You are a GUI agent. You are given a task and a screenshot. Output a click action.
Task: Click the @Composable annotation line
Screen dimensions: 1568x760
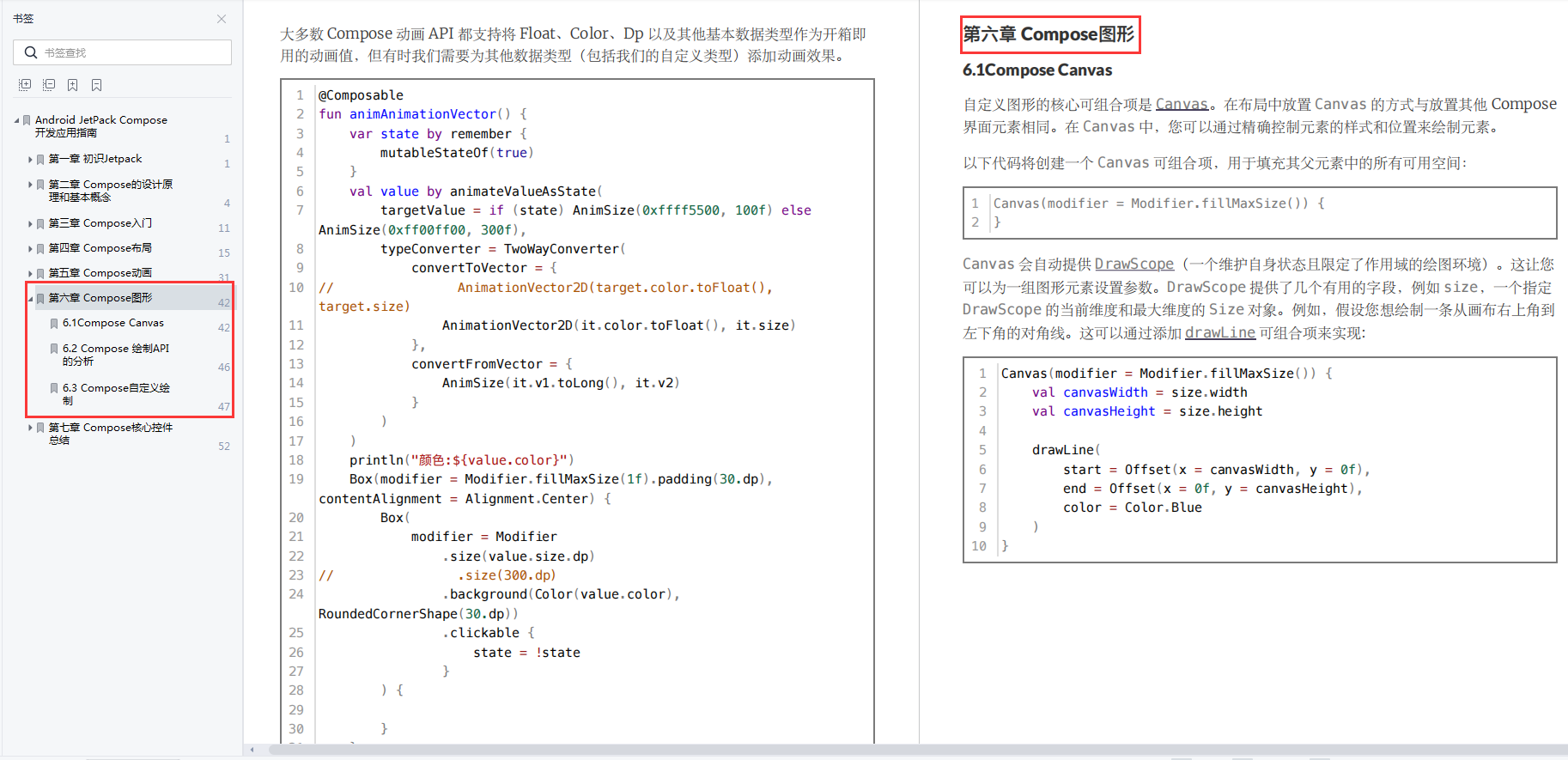pyautogui.click(x=361, y=95)
